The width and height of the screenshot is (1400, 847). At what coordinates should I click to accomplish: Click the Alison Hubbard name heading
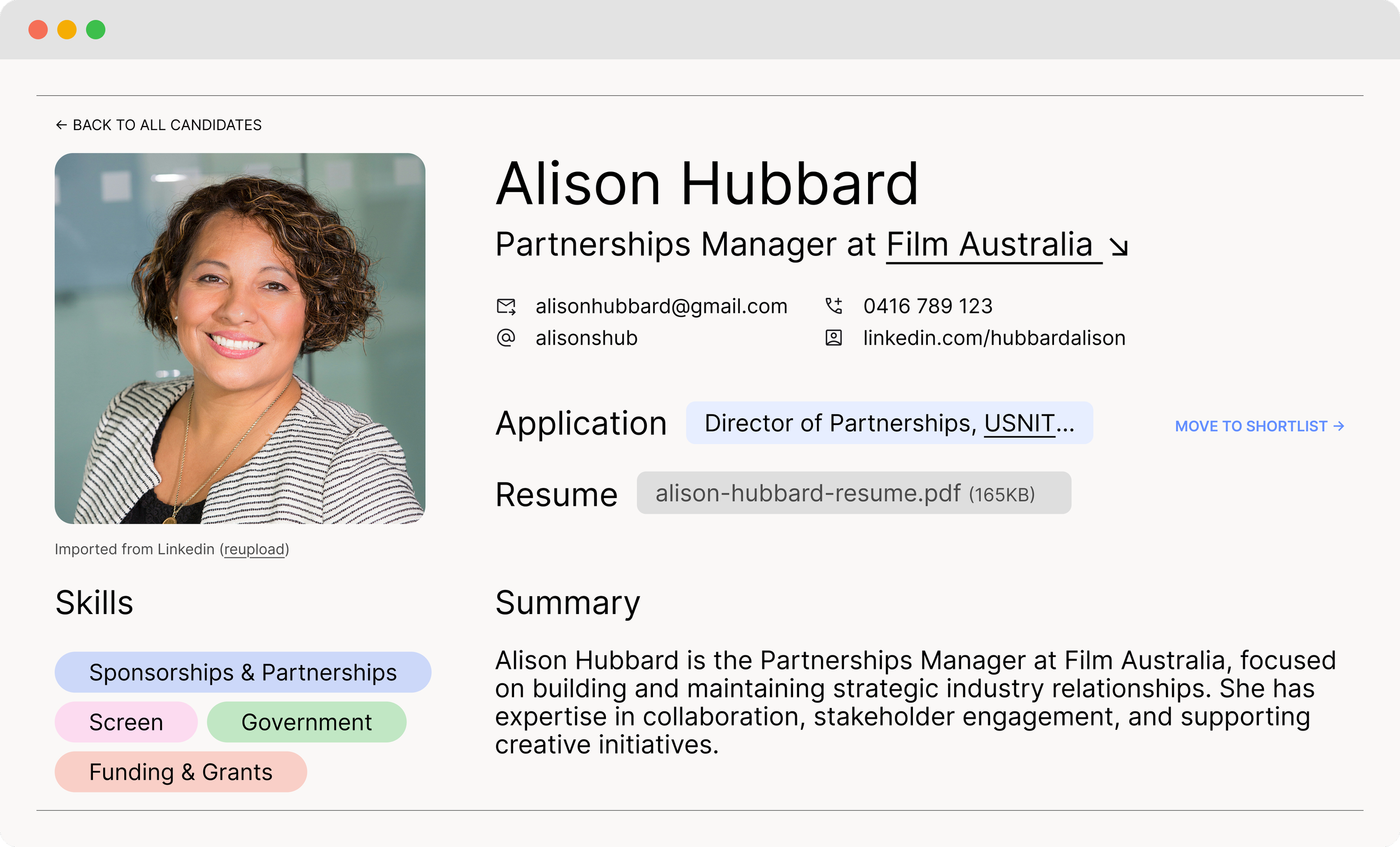pyautogui.click(x=707, y=184)
